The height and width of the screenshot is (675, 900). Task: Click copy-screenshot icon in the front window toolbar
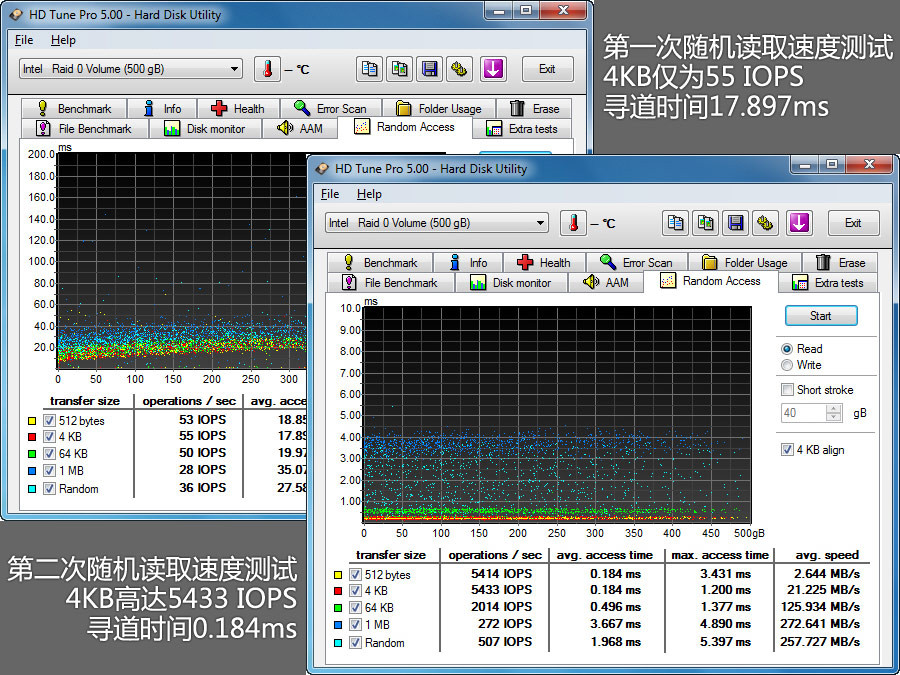click(706, 223)
